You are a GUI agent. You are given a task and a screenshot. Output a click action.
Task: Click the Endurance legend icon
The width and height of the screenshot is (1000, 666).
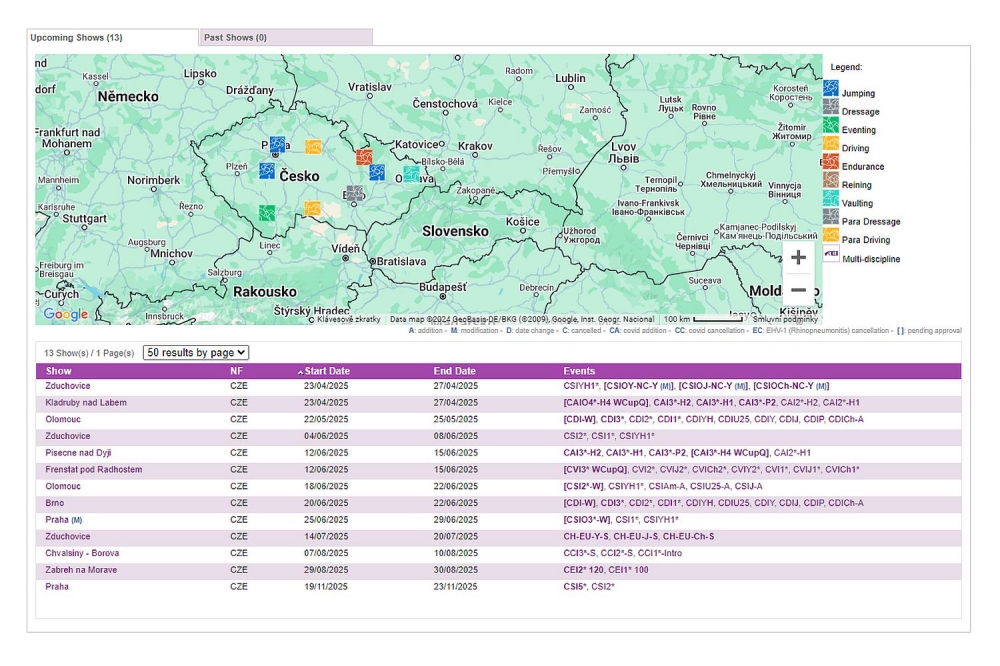coord(830,161)
